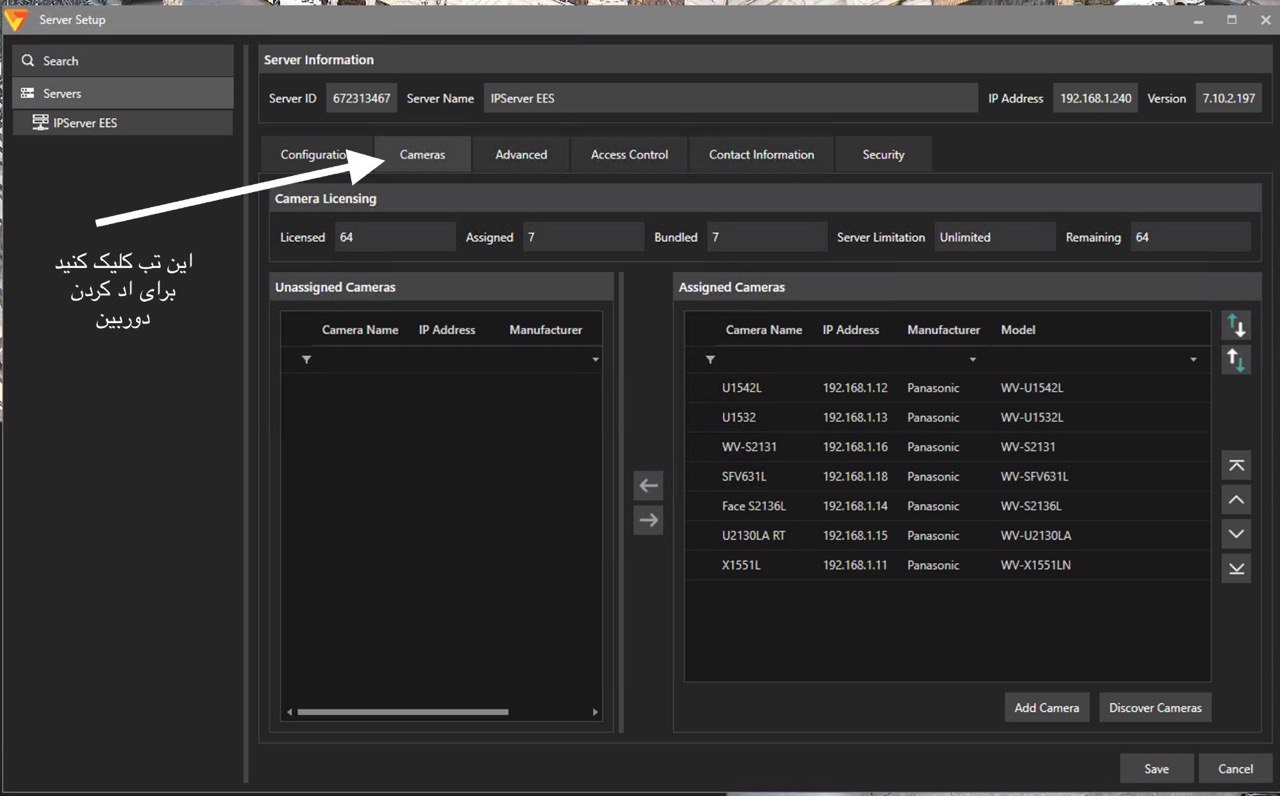Open Unassigned Cameras Manufacturer filter dropdown
Image resolution: width=1280 pixels, height=796 pixels.
pyautogui.click(x=595, y=359)
